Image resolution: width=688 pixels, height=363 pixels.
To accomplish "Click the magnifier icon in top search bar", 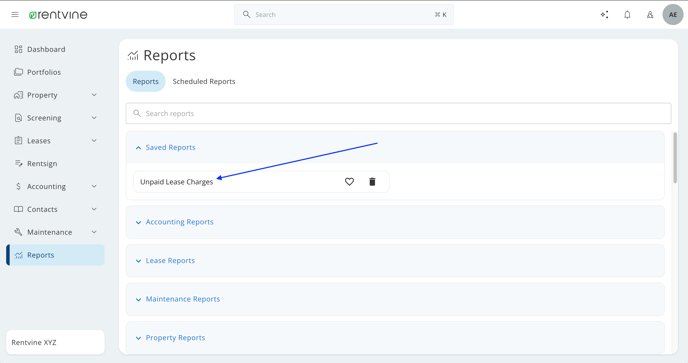I will tap(247, 14).
